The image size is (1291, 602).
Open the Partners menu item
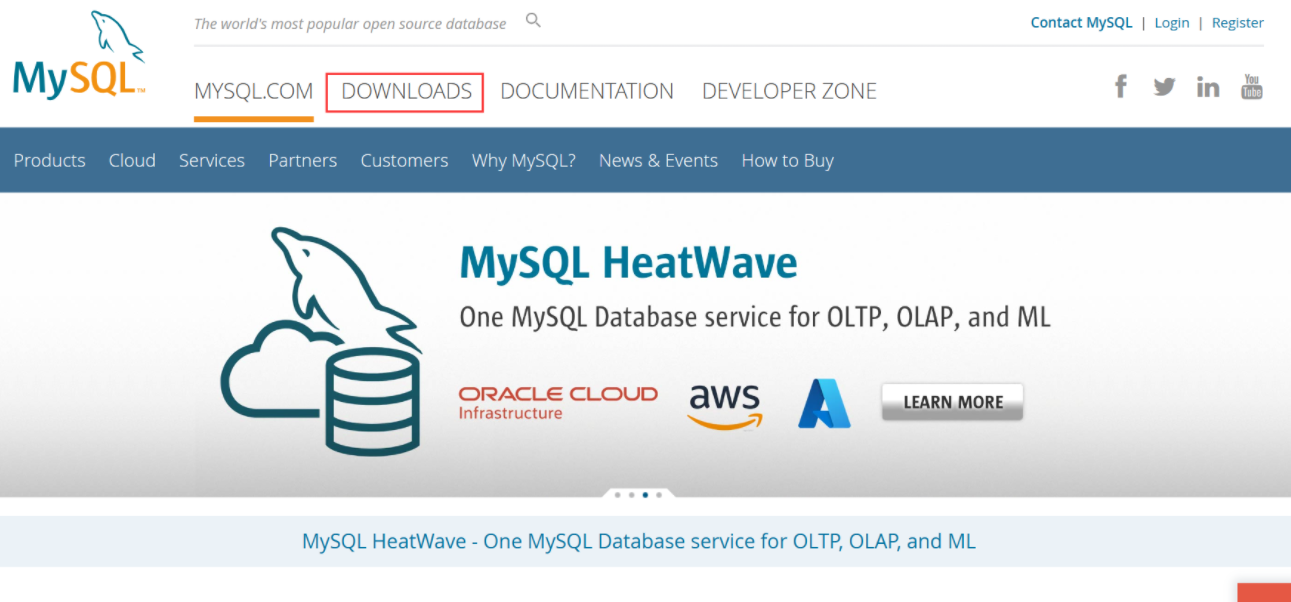tap(303, 160)
